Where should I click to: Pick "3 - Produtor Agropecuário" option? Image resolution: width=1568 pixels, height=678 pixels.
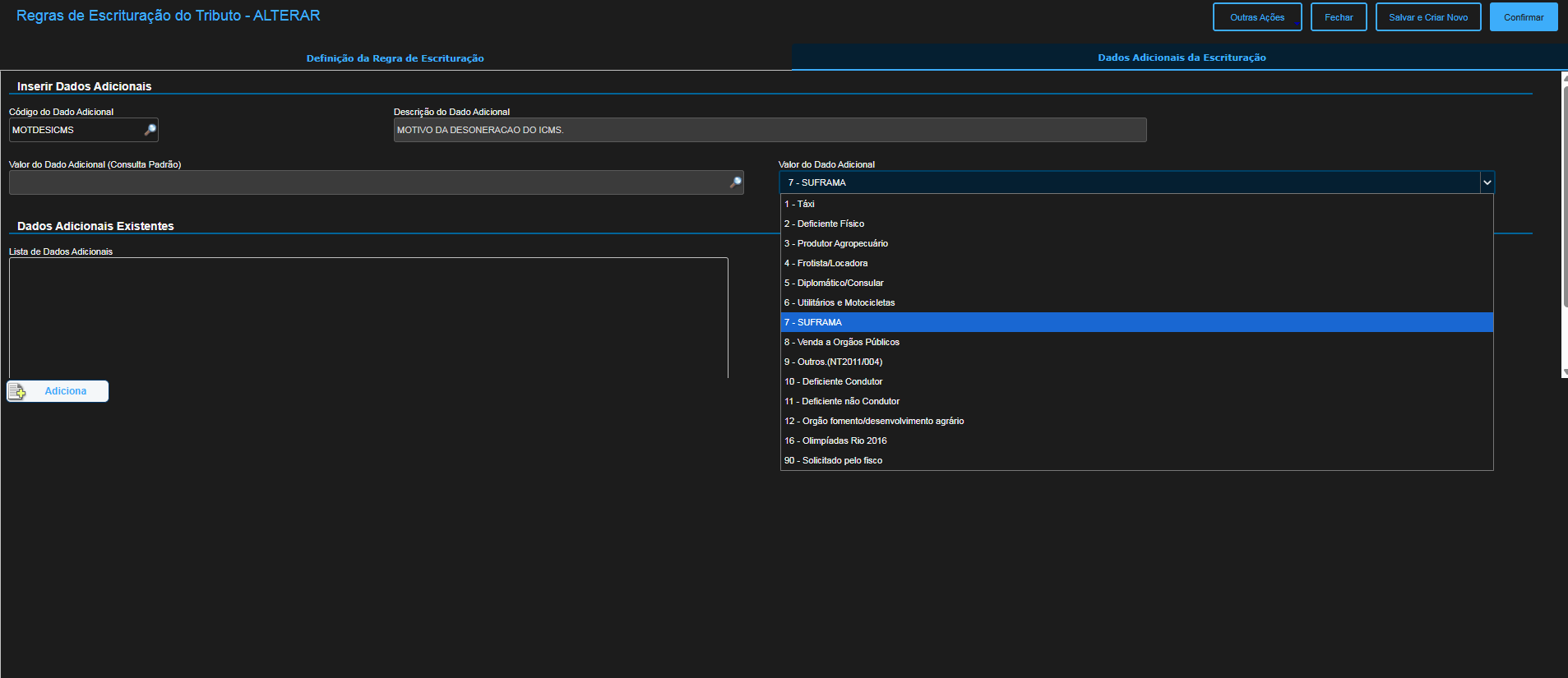(x=835, y=243)
